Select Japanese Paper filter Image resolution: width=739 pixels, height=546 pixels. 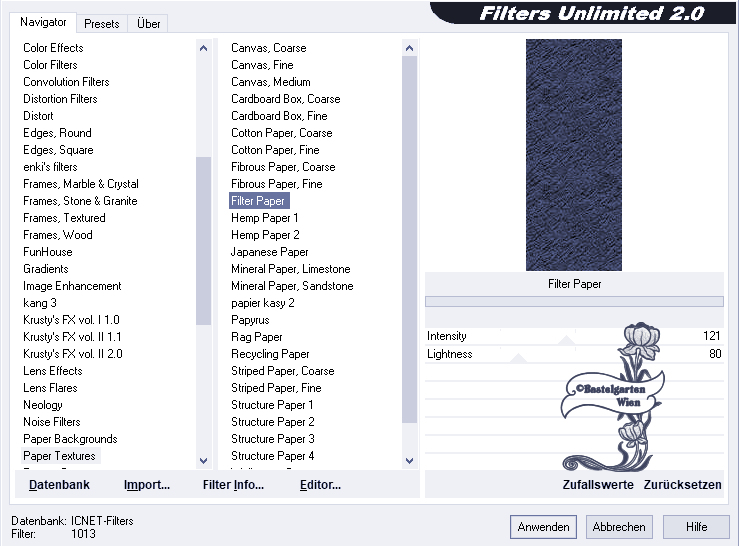coord(270,252)
